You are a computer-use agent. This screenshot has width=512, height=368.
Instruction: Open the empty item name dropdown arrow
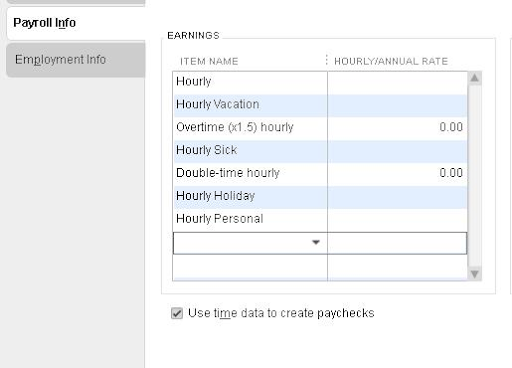tap(316, 242)
